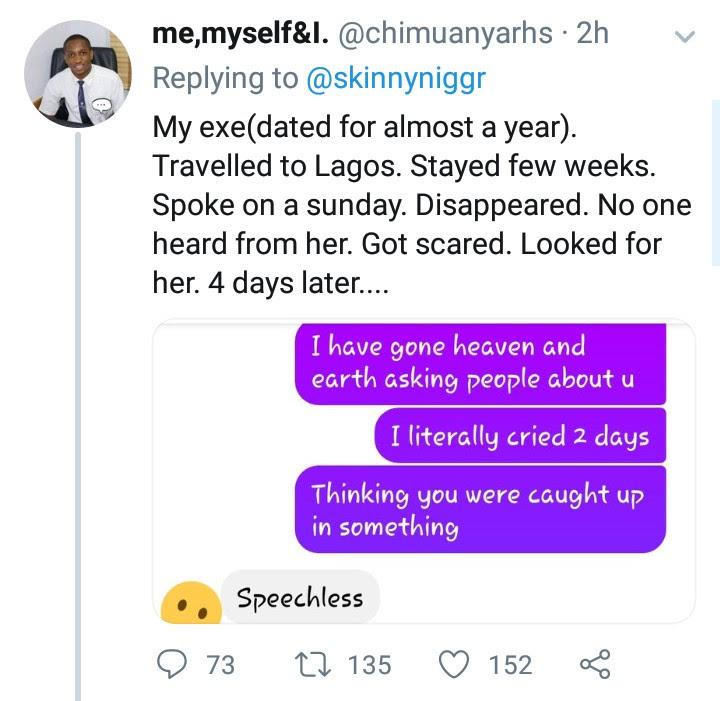
Task: Click the 2h timestamp
Action: 592,32
